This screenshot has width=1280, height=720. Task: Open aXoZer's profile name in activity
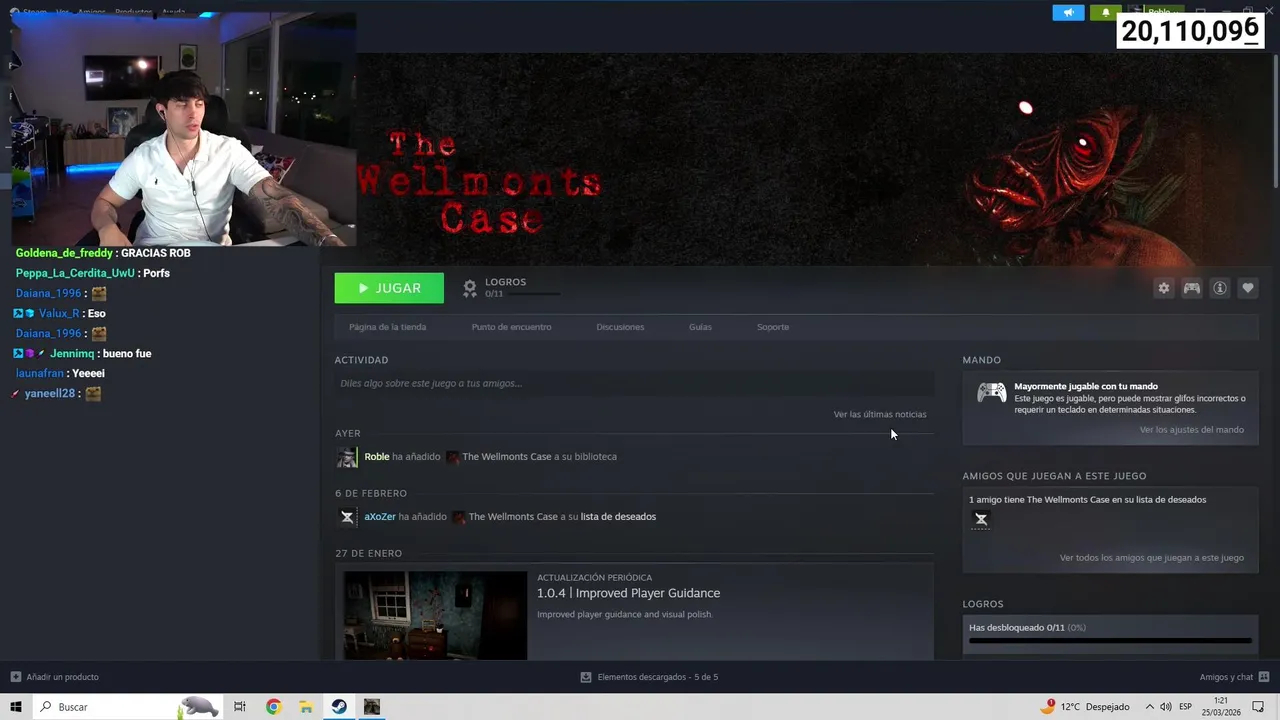tap(380, 517)
